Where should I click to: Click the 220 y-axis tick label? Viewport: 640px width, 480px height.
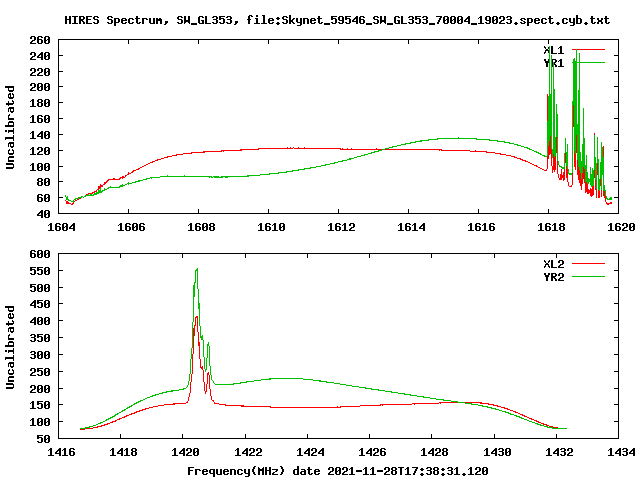[40, 72]
